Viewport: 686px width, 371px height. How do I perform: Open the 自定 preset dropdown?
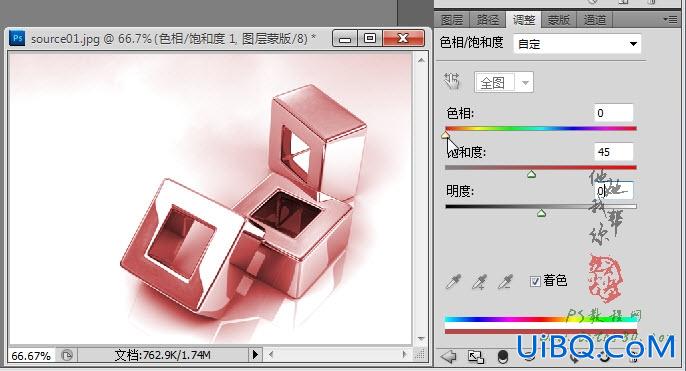coord(577,44)
